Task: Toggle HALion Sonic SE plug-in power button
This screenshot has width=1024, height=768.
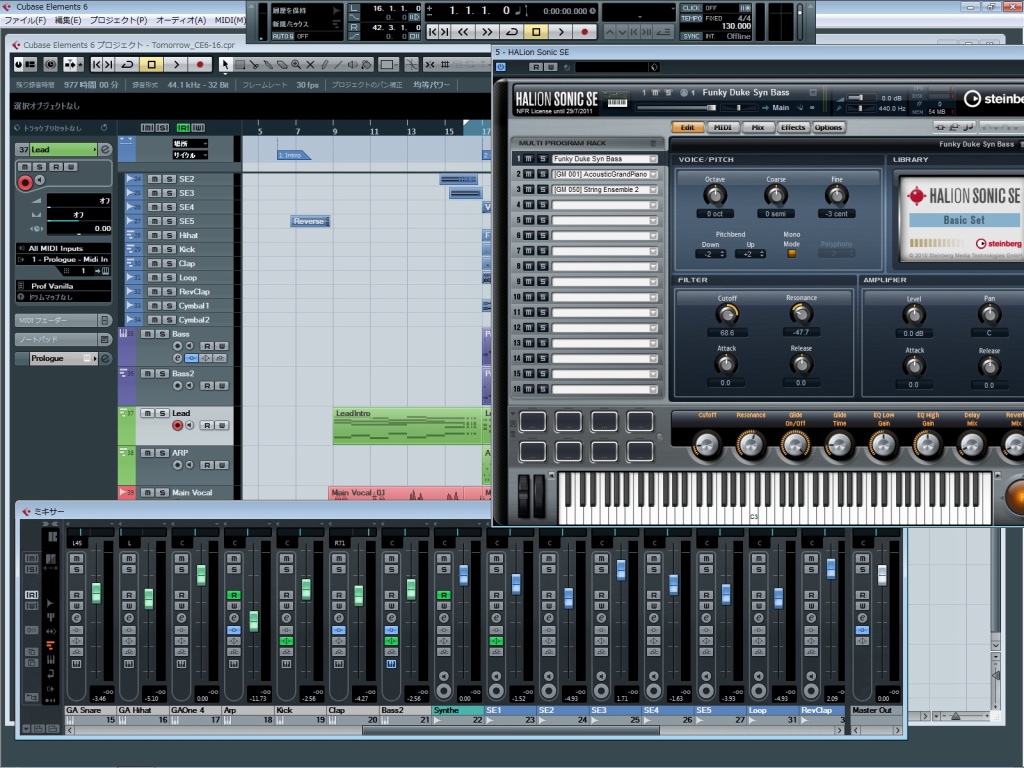Action: tap(501, 67)
